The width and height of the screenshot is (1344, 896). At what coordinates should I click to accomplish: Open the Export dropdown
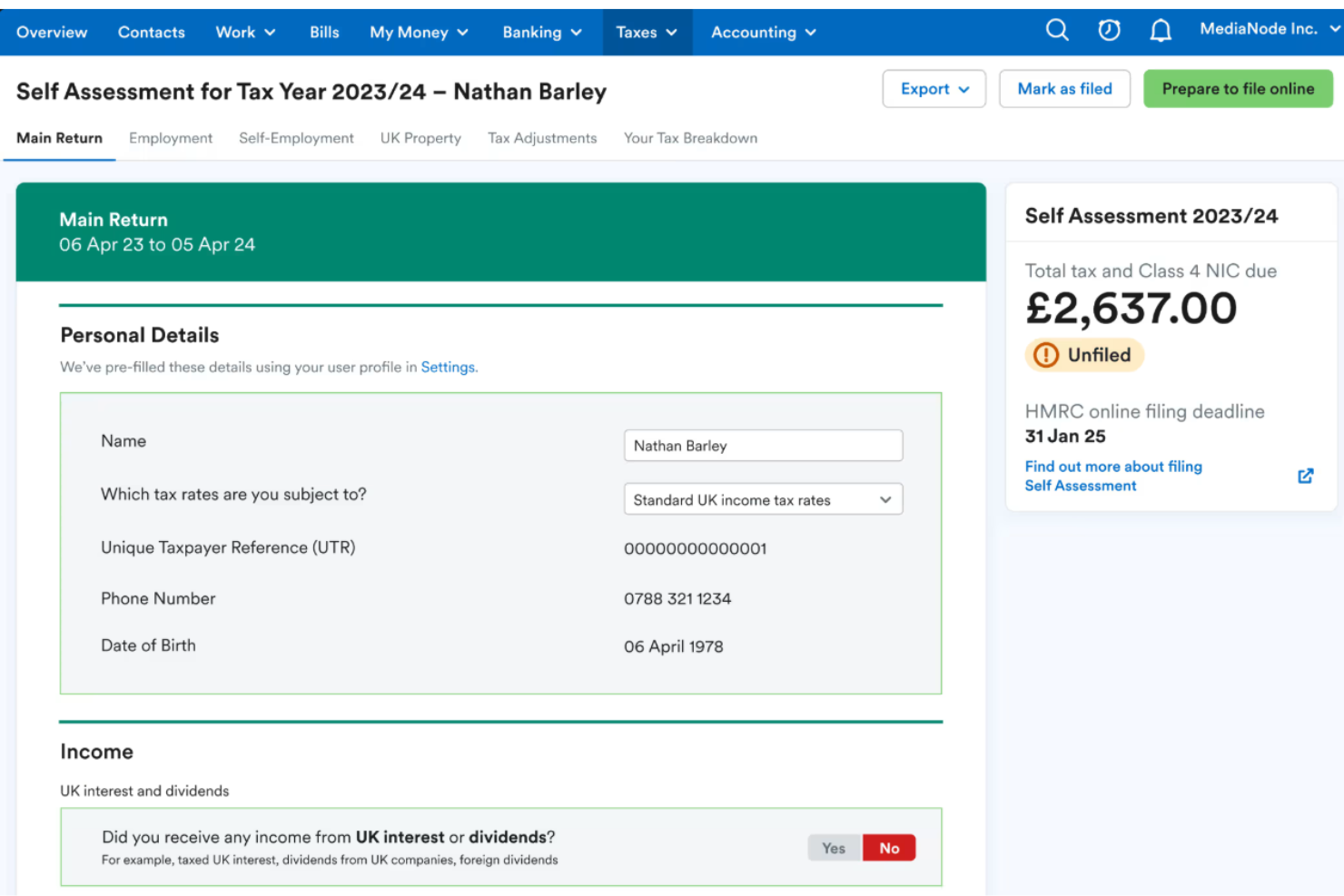pyautogui.click(x=934, y=89)
